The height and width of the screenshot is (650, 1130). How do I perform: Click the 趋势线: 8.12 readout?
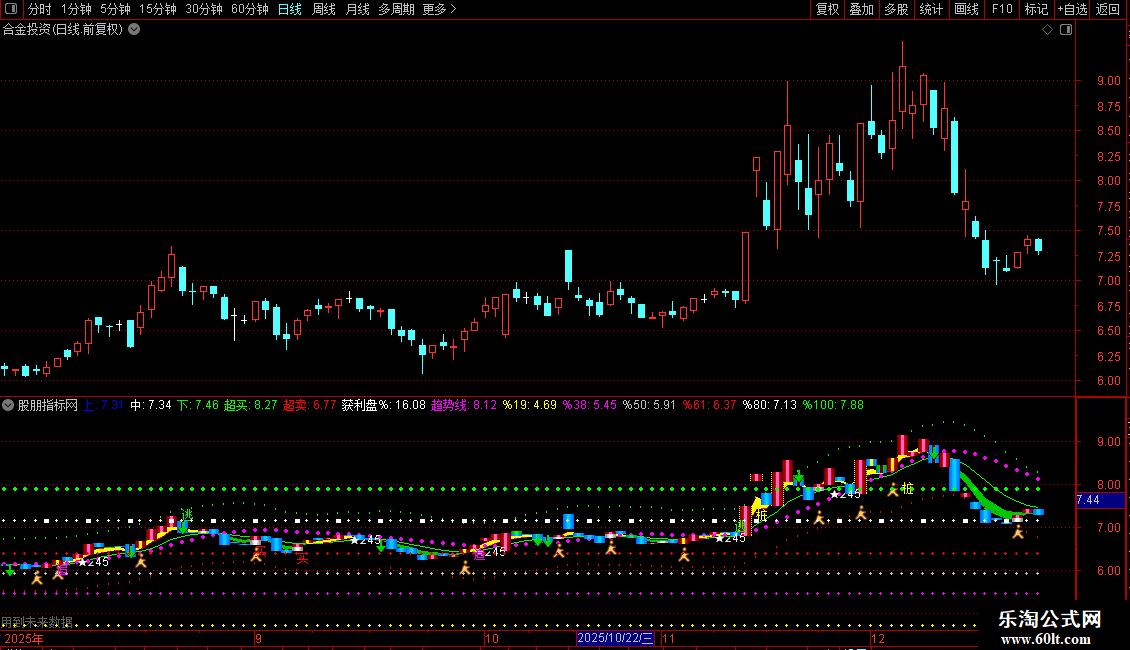pyautogui.click(x=464, y=405)
